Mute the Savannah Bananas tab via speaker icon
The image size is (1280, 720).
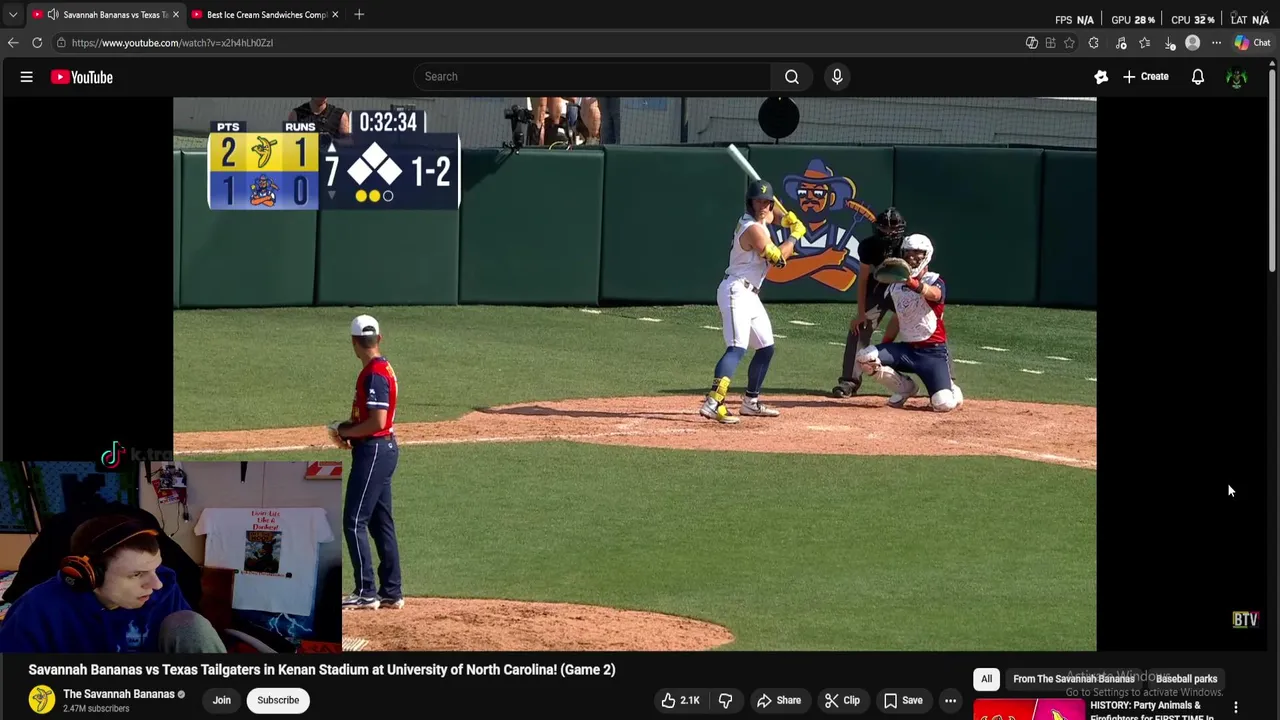pos(52,14)
